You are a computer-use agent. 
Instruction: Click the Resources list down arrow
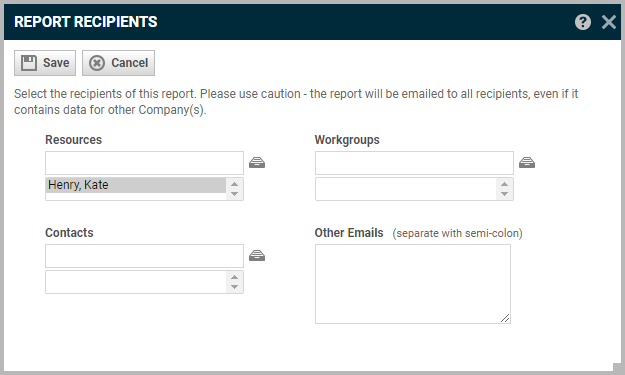(234, 194)
